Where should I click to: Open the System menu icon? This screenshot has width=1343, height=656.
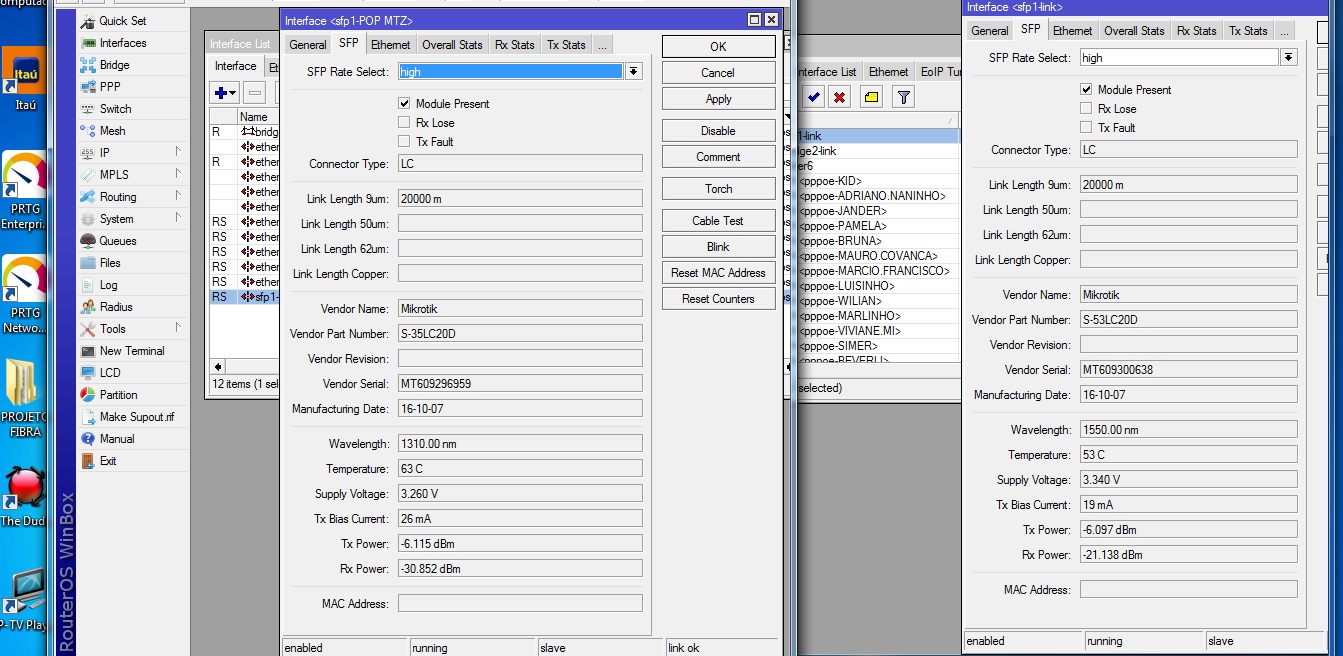tap(88, 219)
